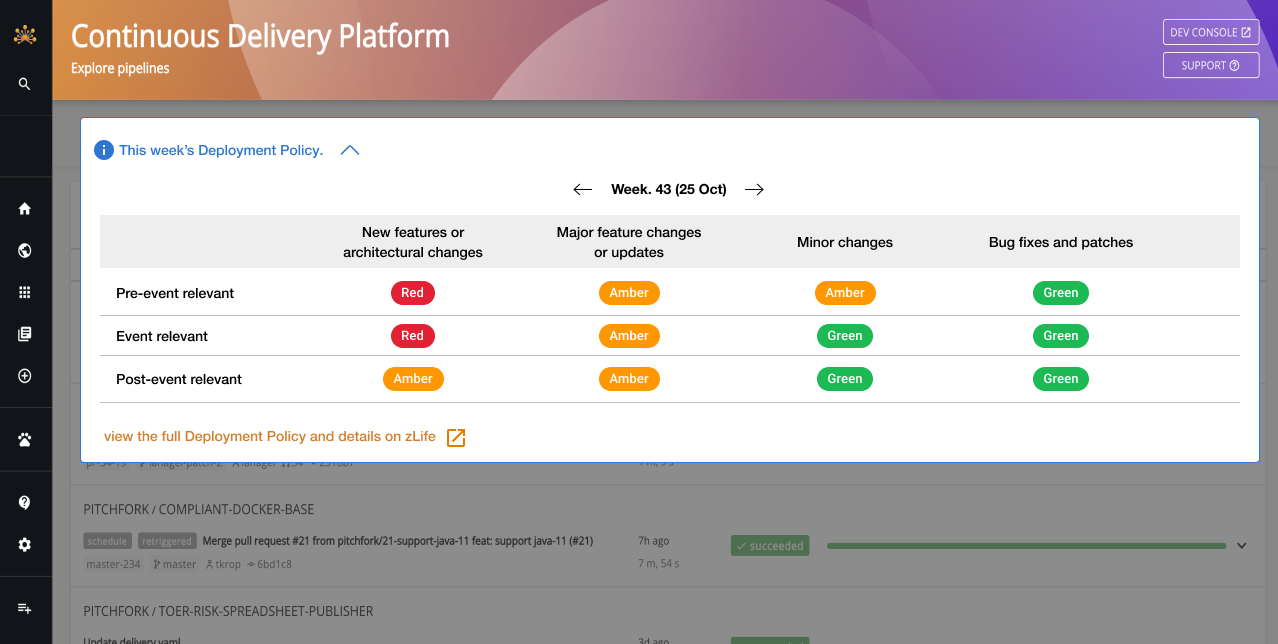Click 'Post-event relevant' row label

179,379
